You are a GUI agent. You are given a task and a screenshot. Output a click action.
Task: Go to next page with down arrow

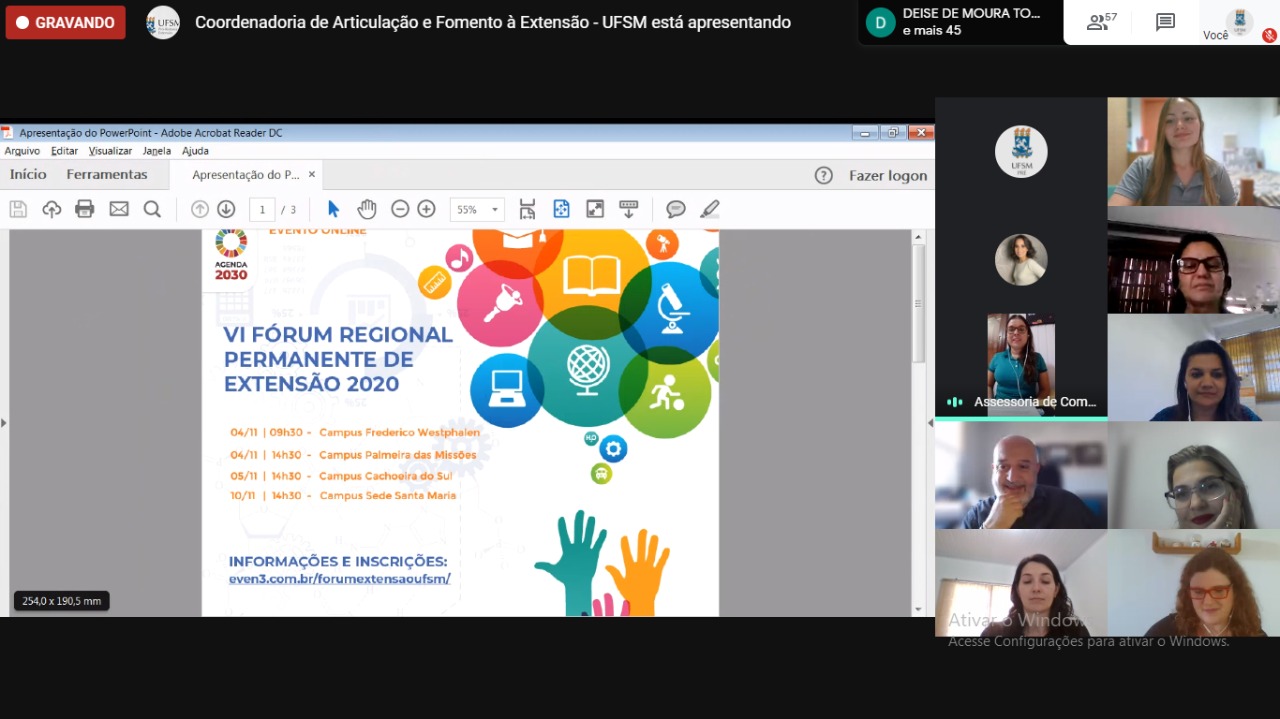click(226, 209)
